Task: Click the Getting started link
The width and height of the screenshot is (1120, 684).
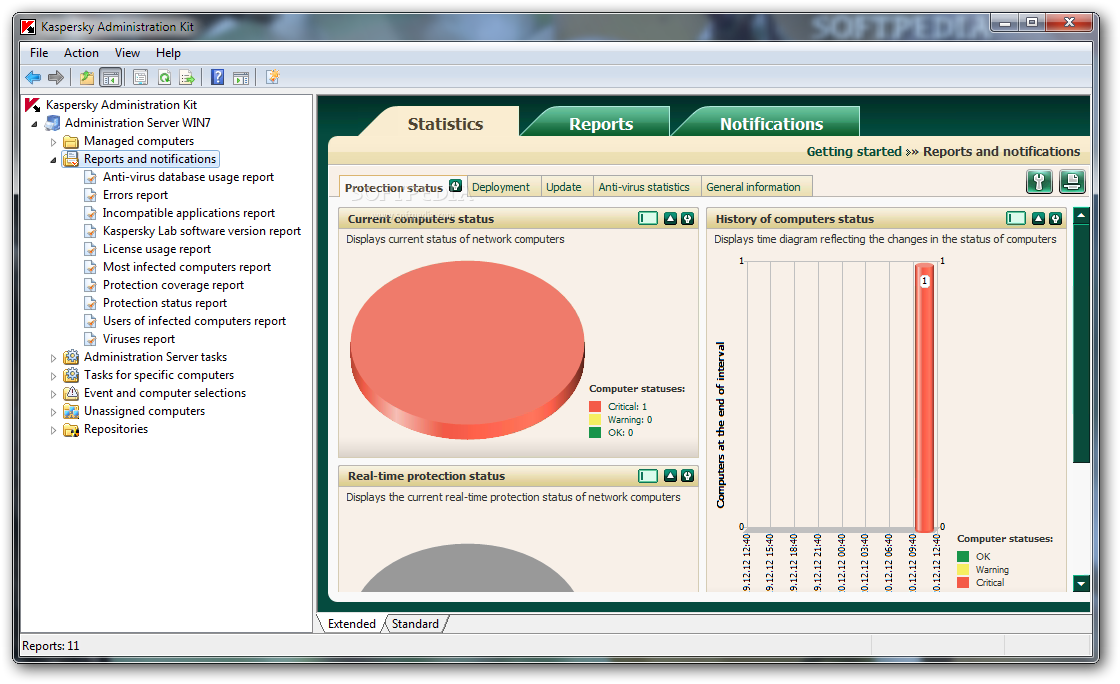Action: coord(854,151)
